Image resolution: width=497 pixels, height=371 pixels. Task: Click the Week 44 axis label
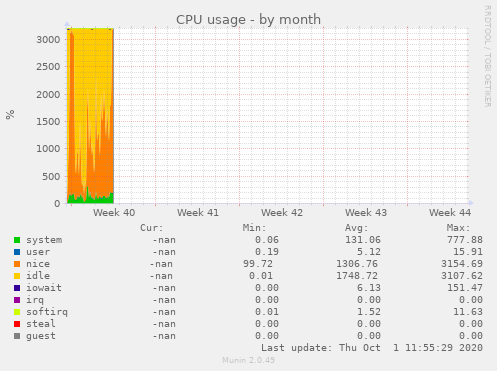[x=450, y=213]
